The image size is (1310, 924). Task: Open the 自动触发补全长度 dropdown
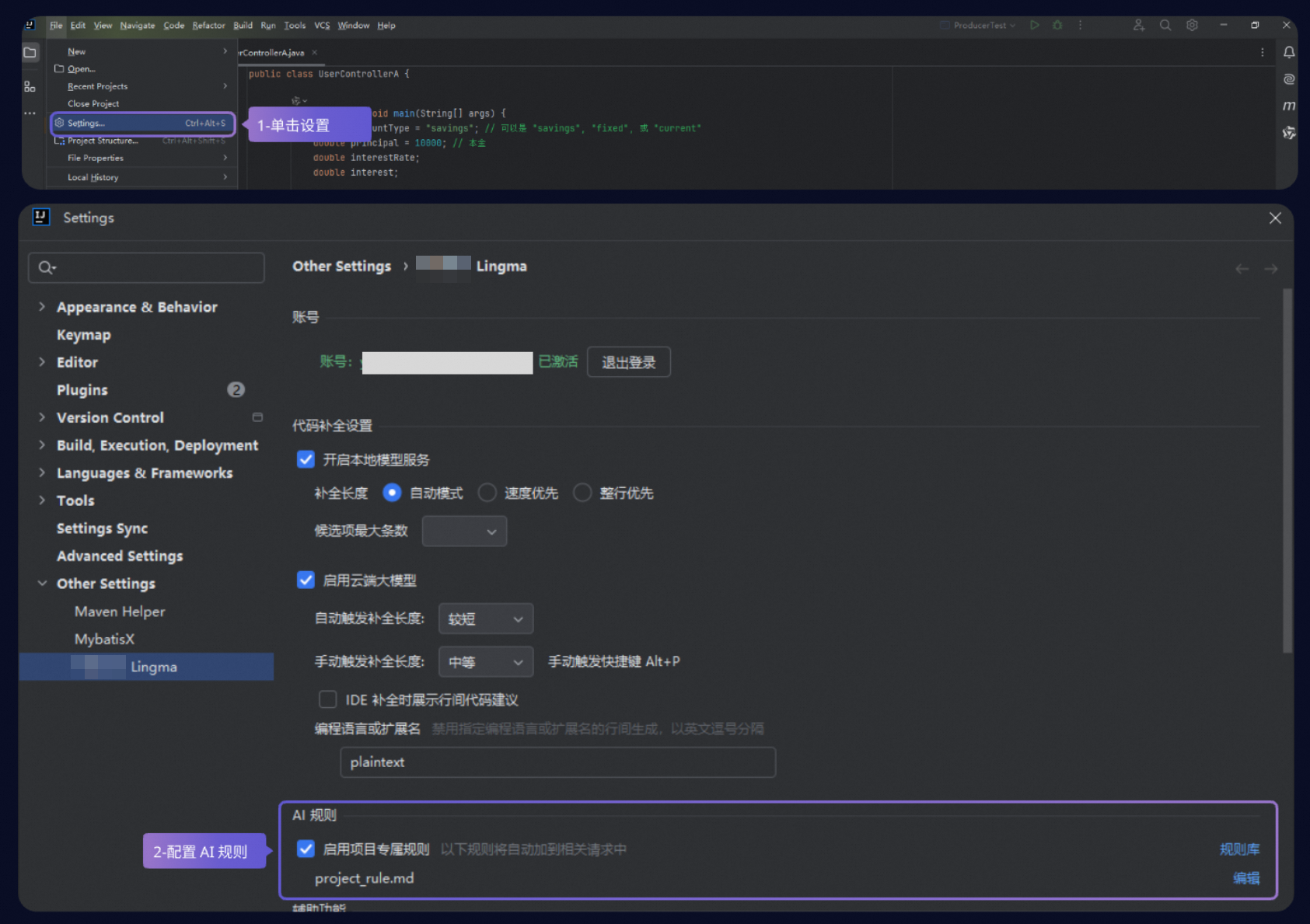click(486, 619)
